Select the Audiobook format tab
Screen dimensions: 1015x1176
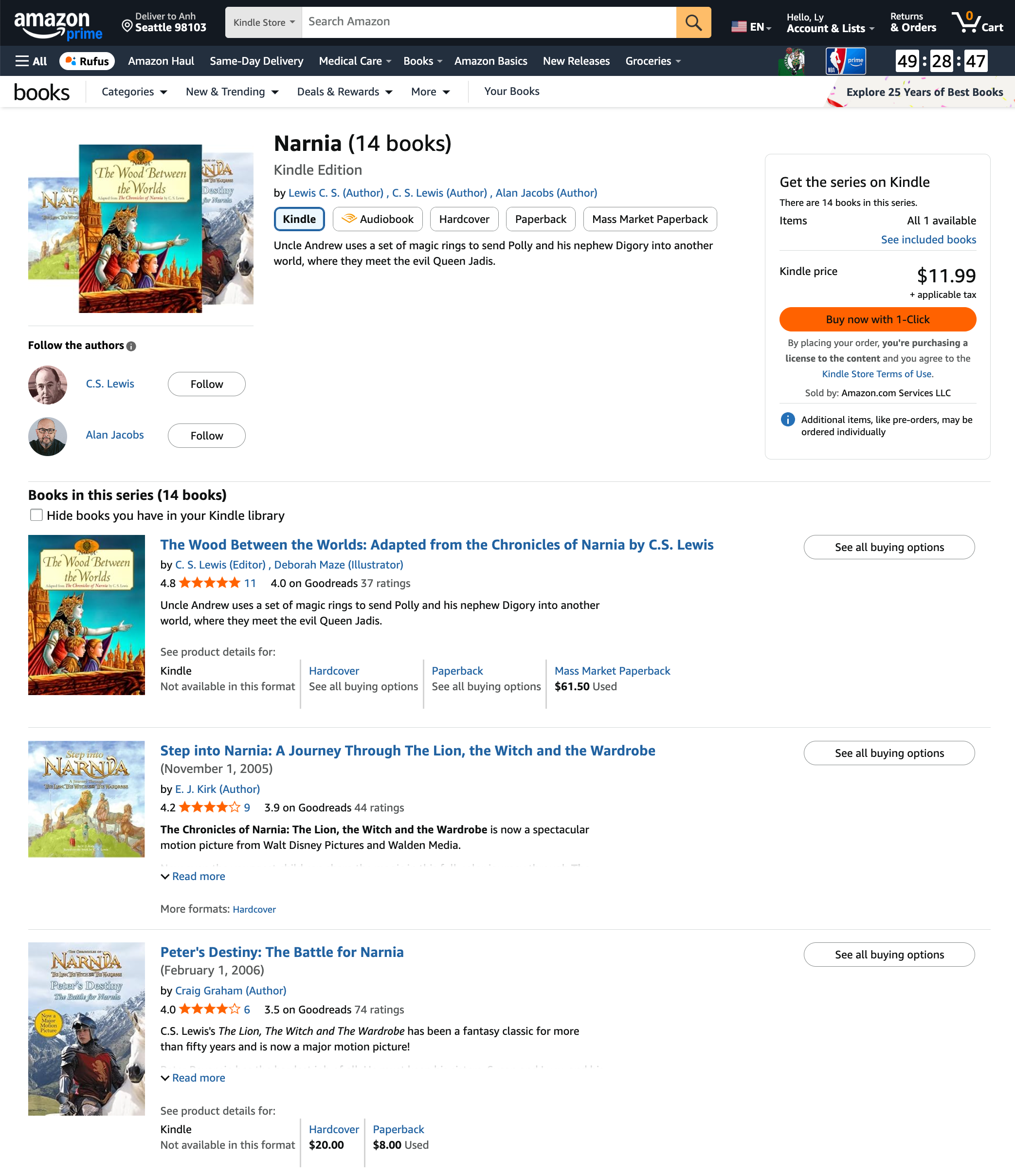pyautogui.click(x=377, y=219)
